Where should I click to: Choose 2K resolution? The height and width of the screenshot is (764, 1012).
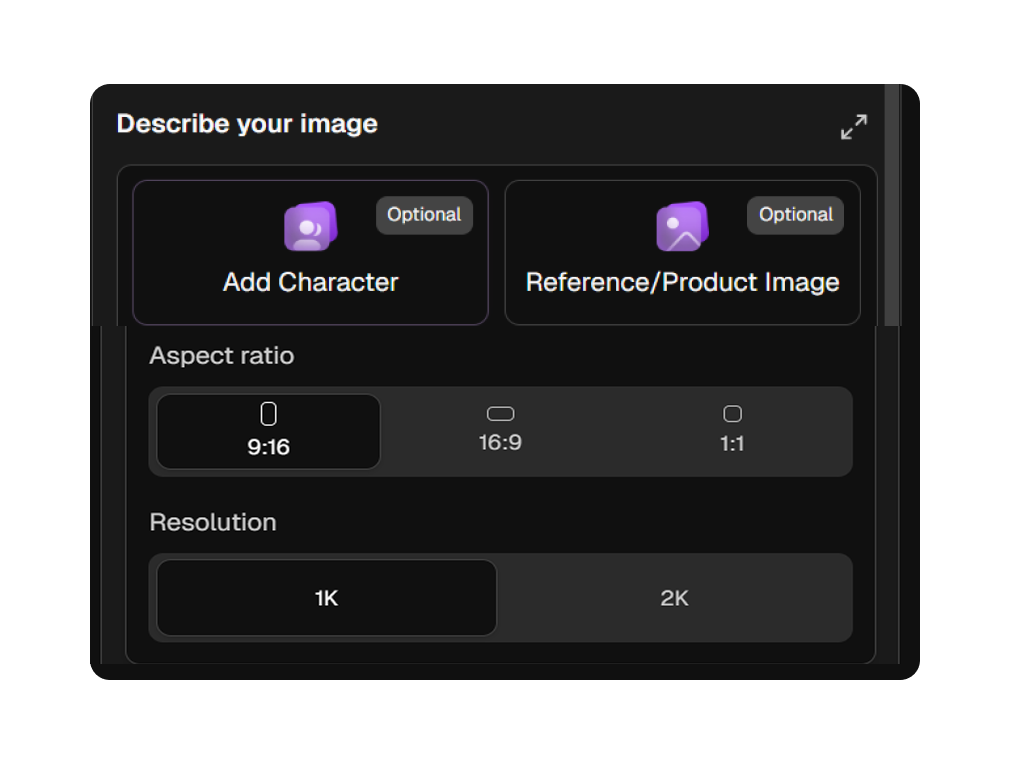click(674, 598)
